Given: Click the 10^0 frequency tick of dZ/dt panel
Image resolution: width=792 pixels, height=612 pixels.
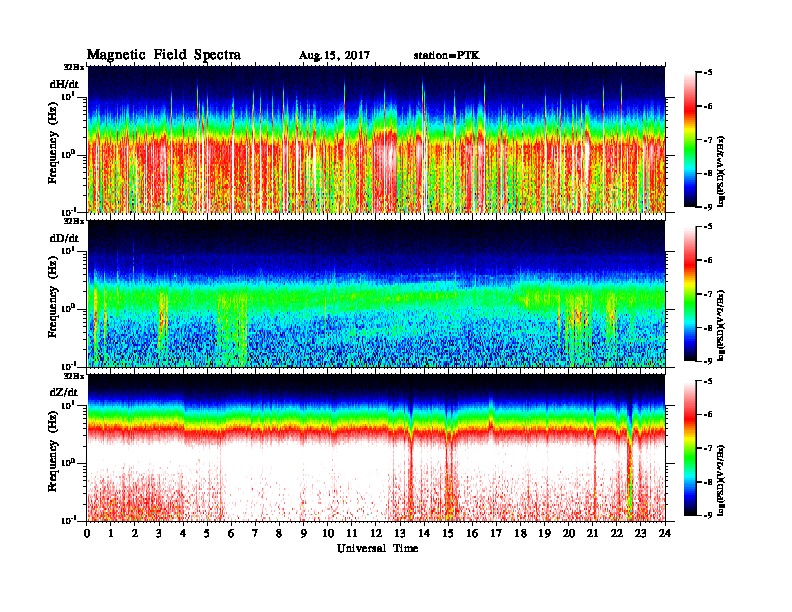Looking at the screenshot, I should coord(69,462).
